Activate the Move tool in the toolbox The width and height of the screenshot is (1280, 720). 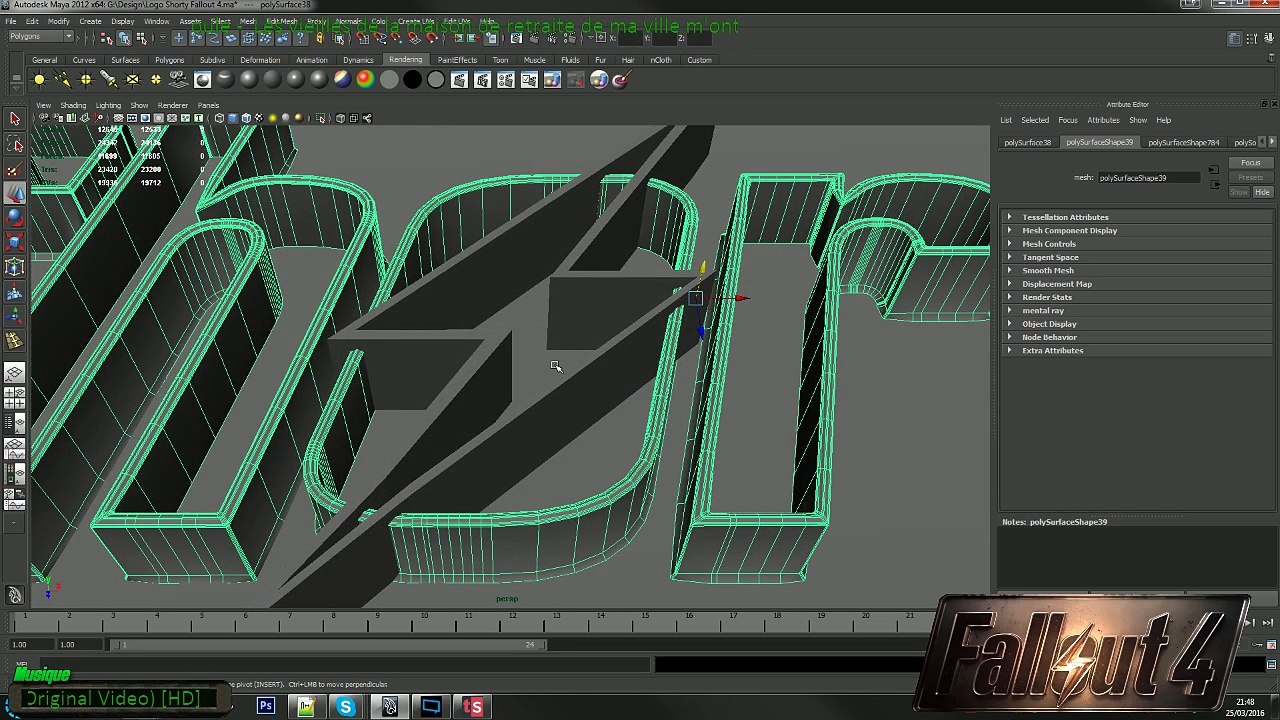tap(15, 193)
